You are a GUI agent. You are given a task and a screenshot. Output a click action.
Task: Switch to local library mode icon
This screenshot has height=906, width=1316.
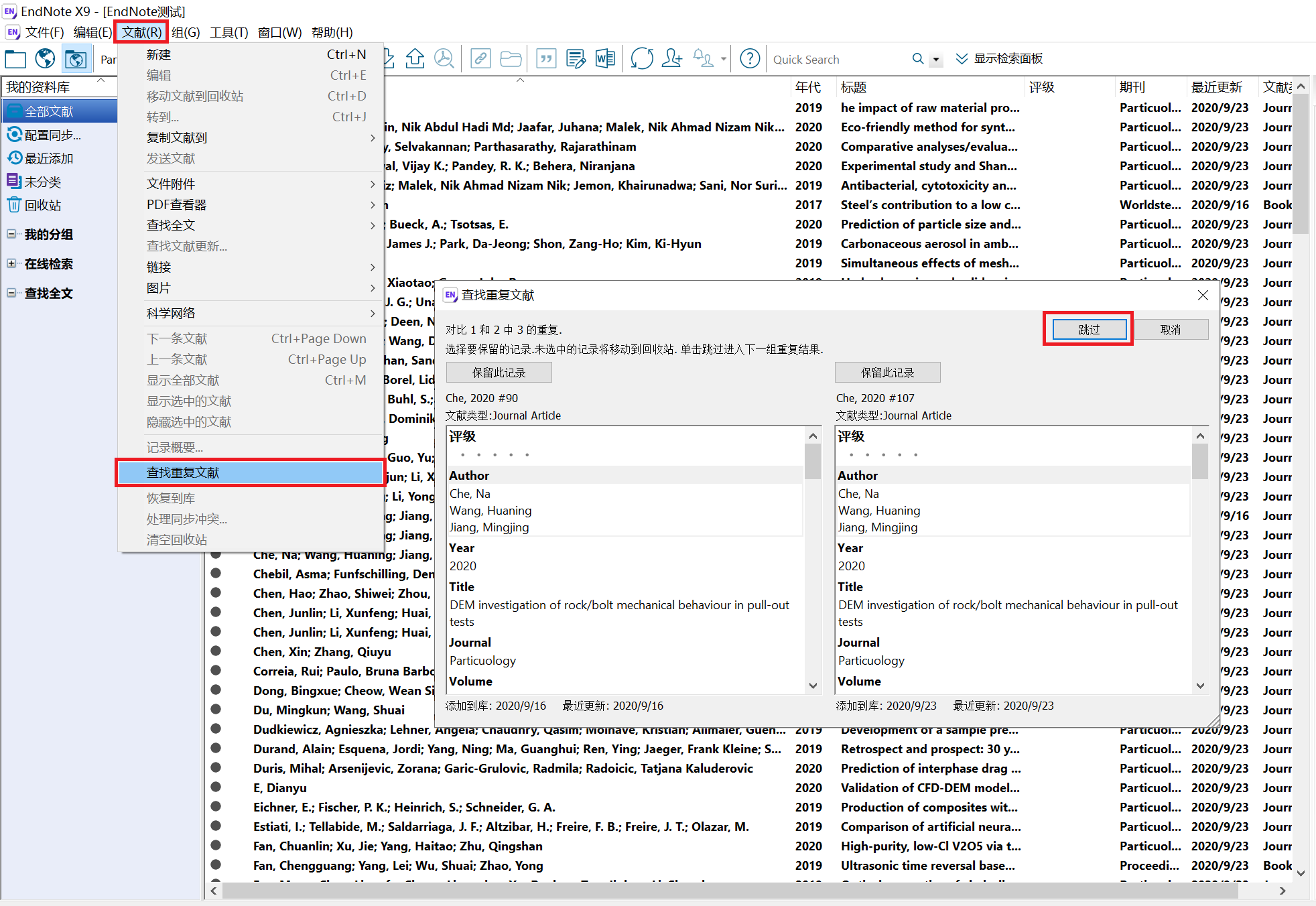click(x=15, y=60)
